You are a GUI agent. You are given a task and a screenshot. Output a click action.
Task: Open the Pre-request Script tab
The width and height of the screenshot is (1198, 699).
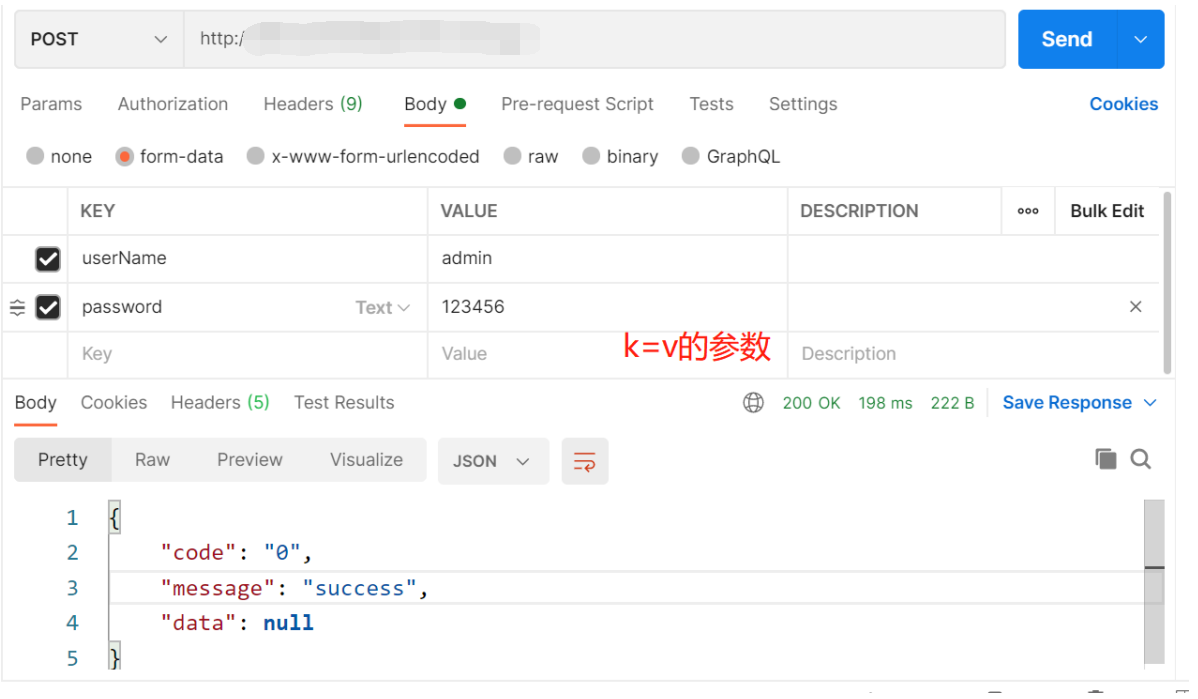(577, 104)
